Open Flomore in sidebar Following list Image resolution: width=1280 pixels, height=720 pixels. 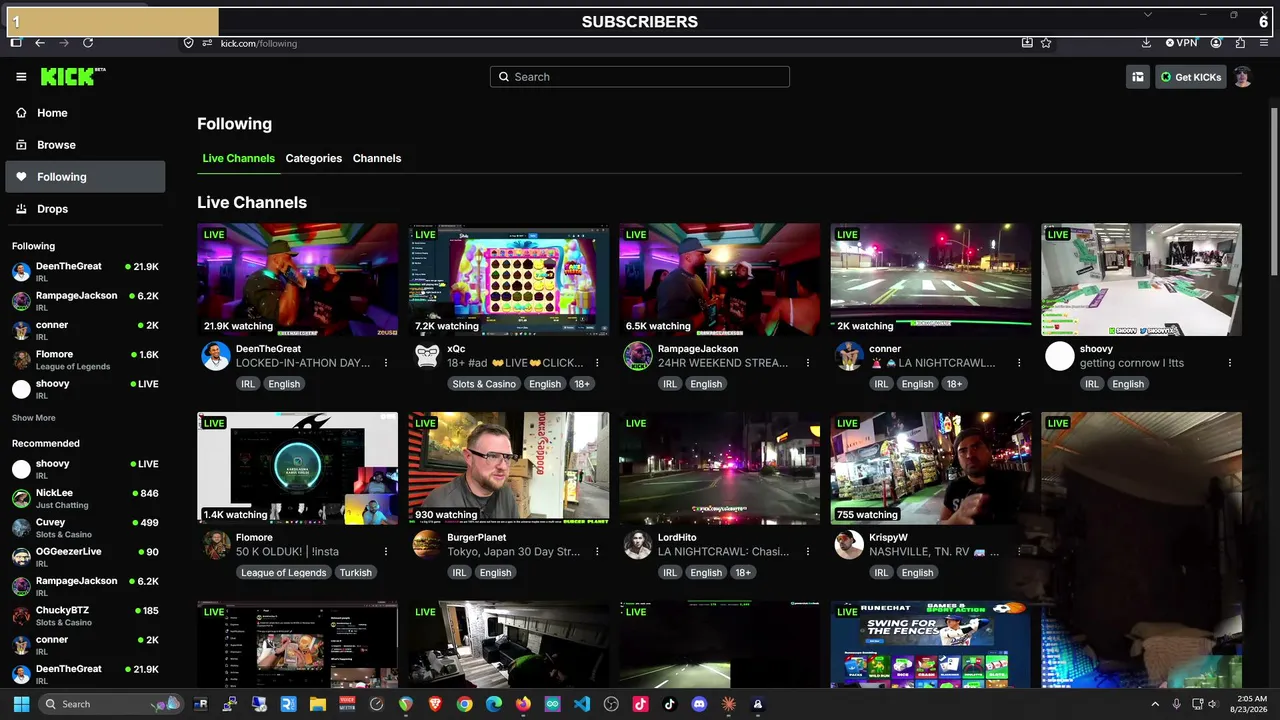85,360
